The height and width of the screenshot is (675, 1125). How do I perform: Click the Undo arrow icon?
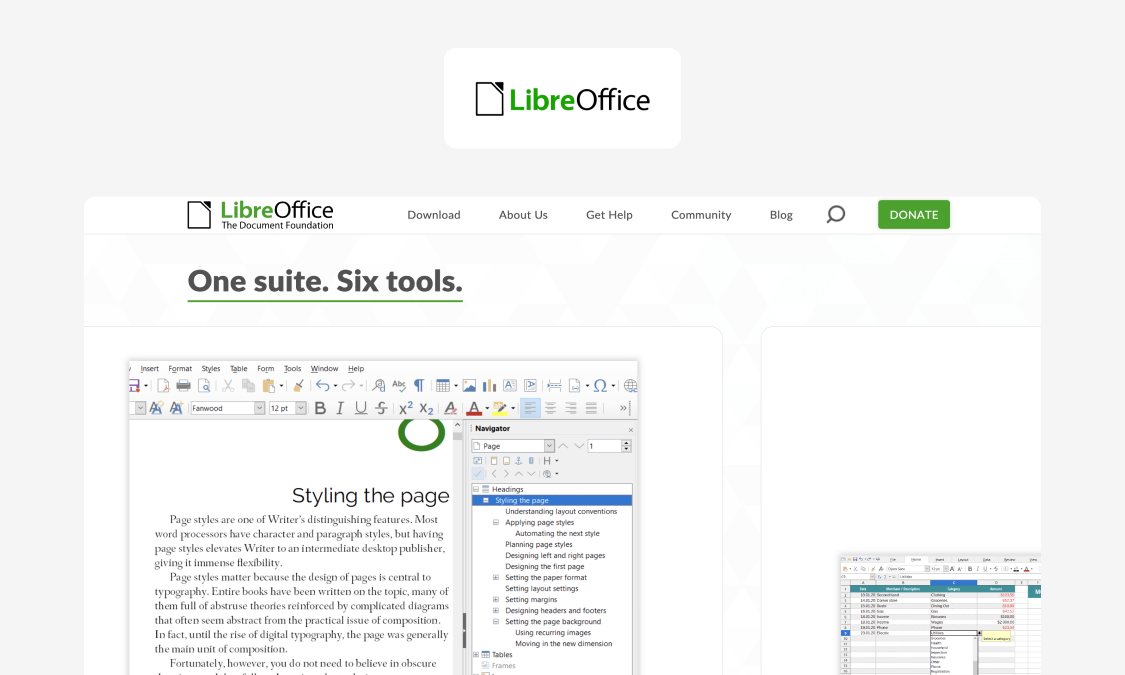pyautogui.click(x=323, y=385)
